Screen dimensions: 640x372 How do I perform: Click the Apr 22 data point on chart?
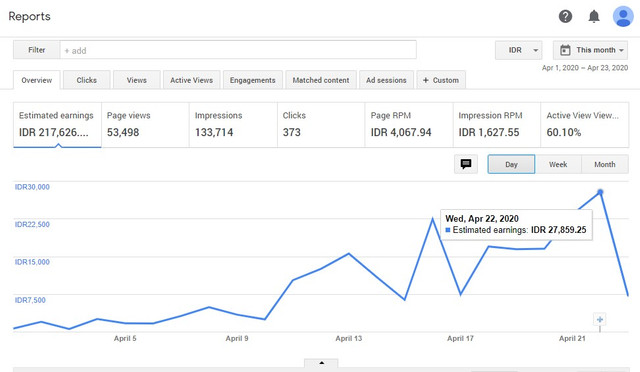pos(600,192)
